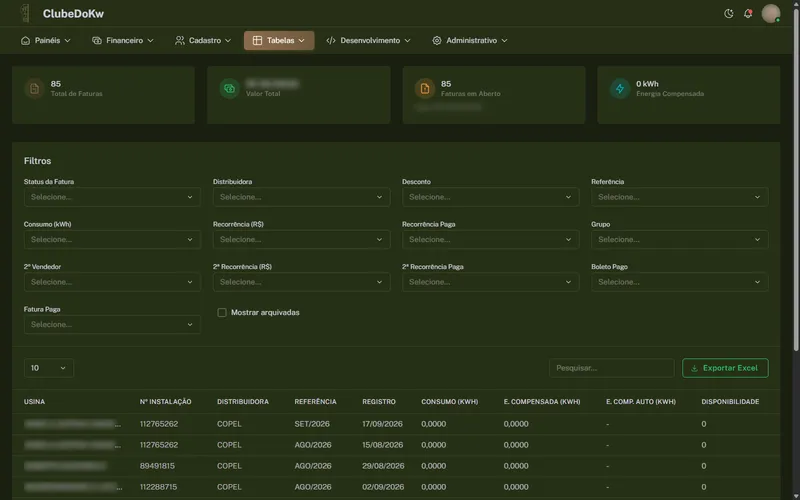The width and height of the screenshot is (800, 500).
Task: Click the ClubeDoKw logo icon
Action: [24, 14]
